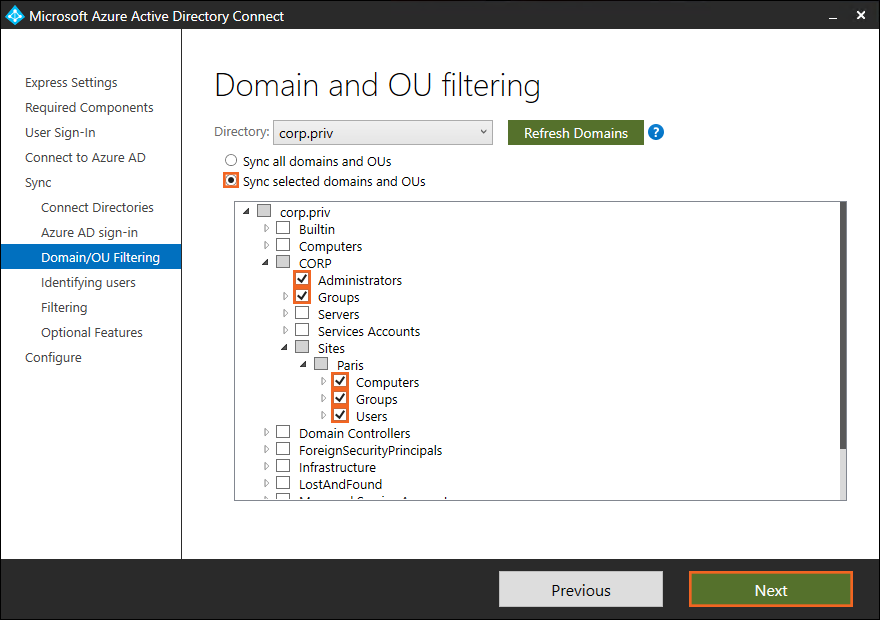This screenshot has width=880, height=620.
Task: Select Sync selected domains and OUs radio
Action: tap(231, 181)
